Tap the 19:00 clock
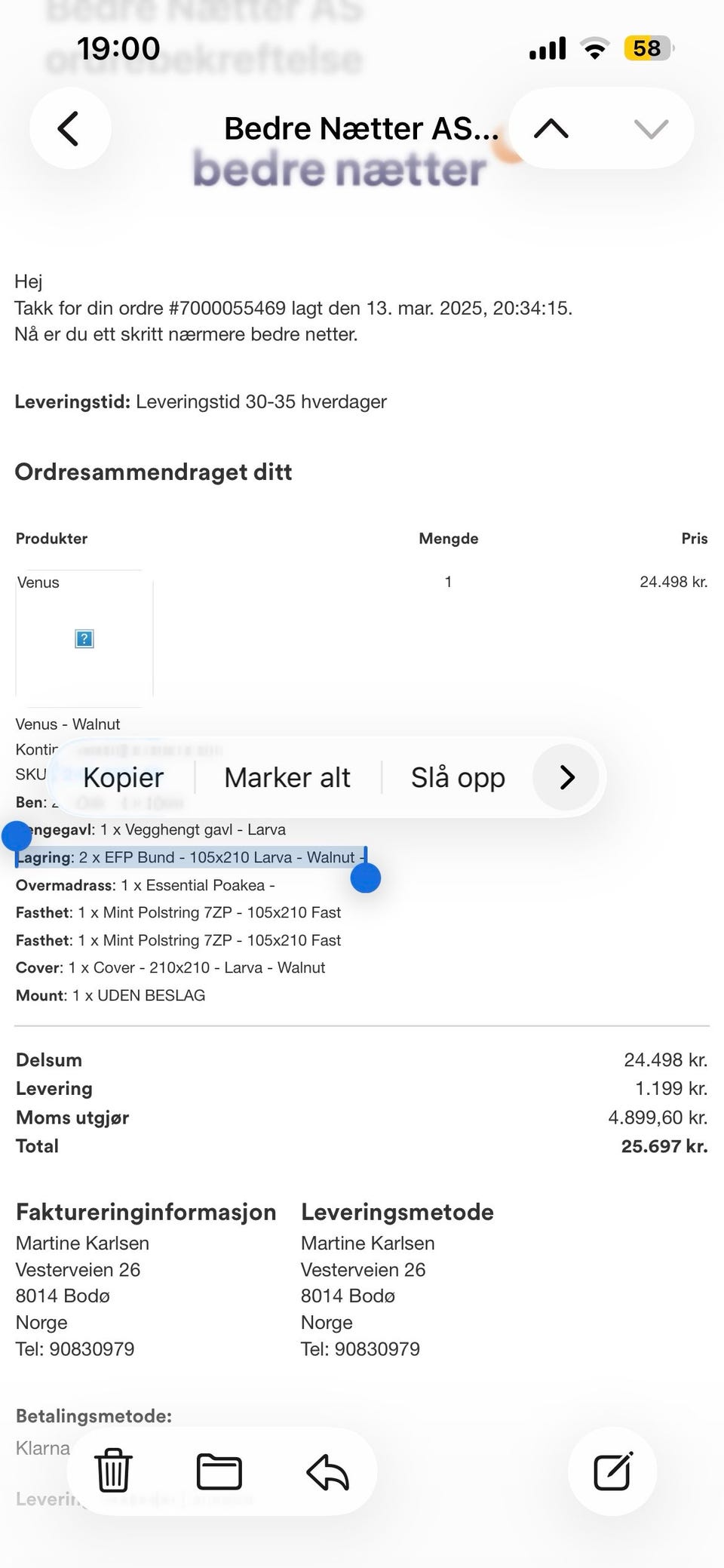 pos(118,49)
